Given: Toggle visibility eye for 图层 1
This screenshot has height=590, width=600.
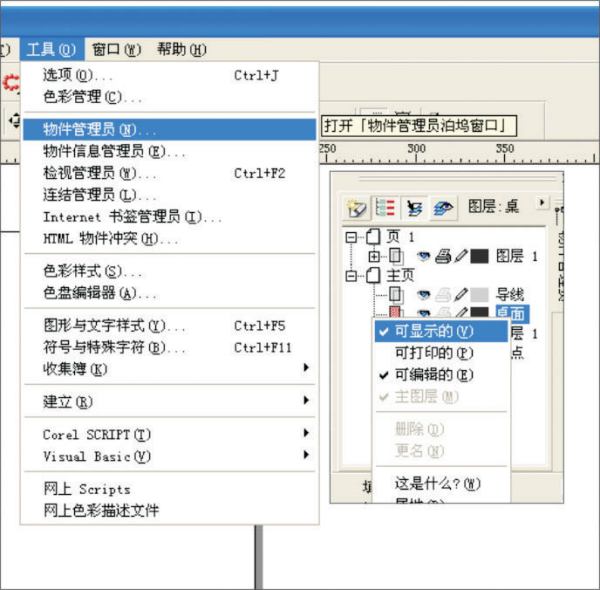Looking at the screenshot, I should pyautogui.click(x=423, y=256).
